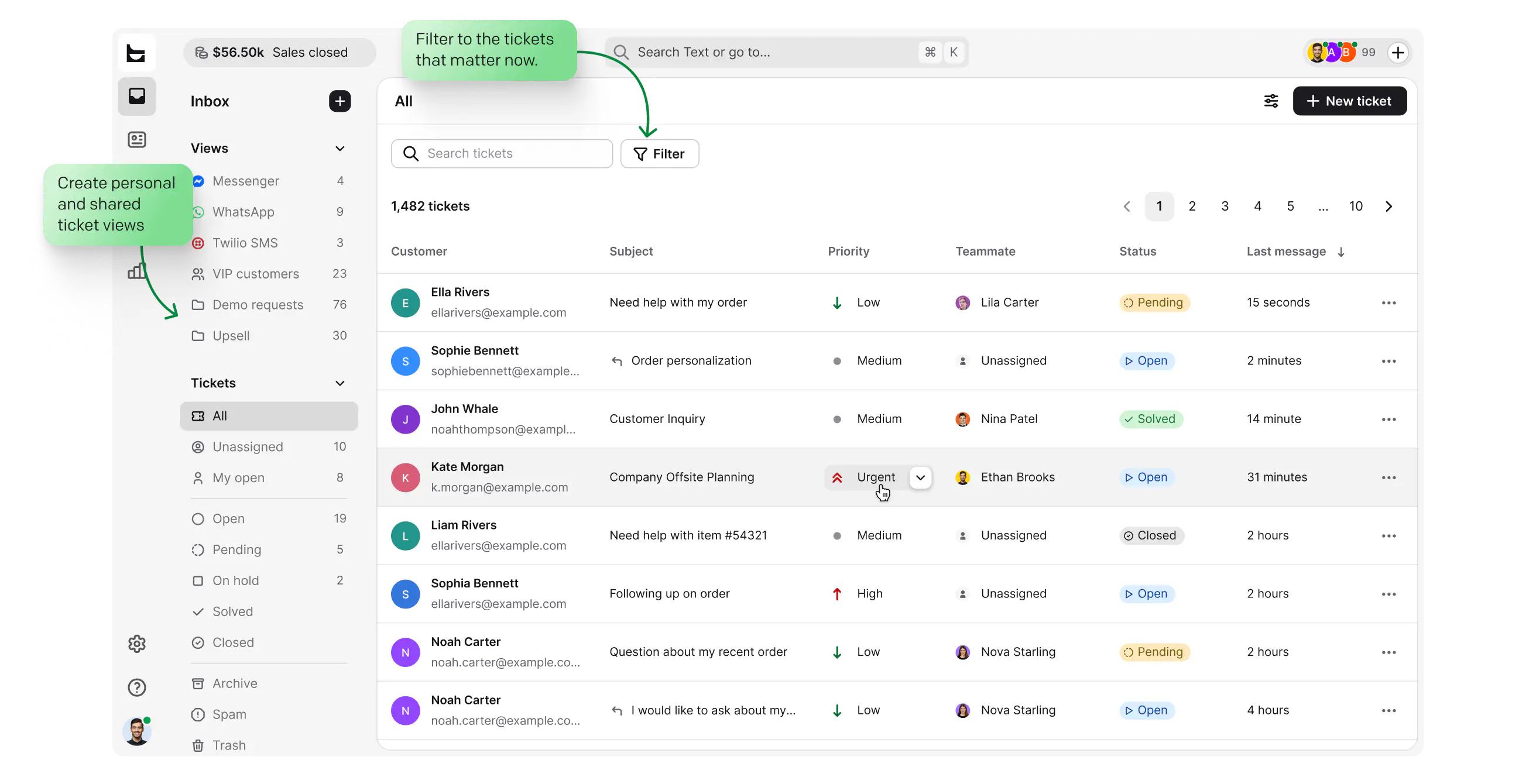
Task: Collapse the Views section chevron
Action: tap(340, 149)
